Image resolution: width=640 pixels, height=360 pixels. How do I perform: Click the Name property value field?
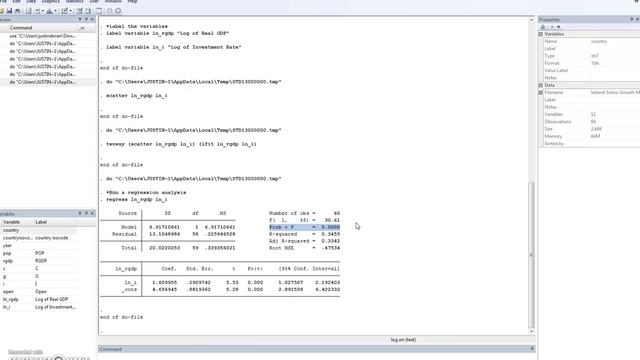pos(614,41)
